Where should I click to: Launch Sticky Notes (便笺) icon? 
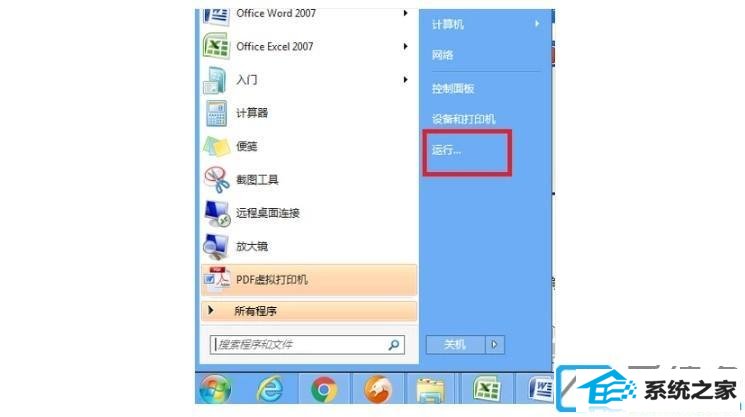tap(216, 146)
